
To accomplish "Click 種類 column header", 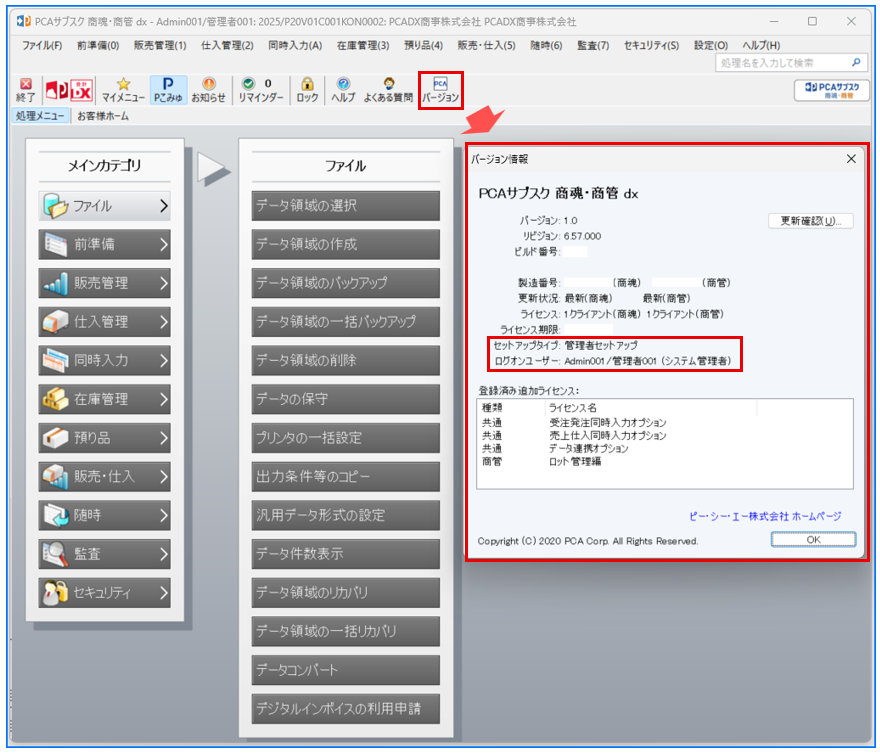I will pos(511,408).
